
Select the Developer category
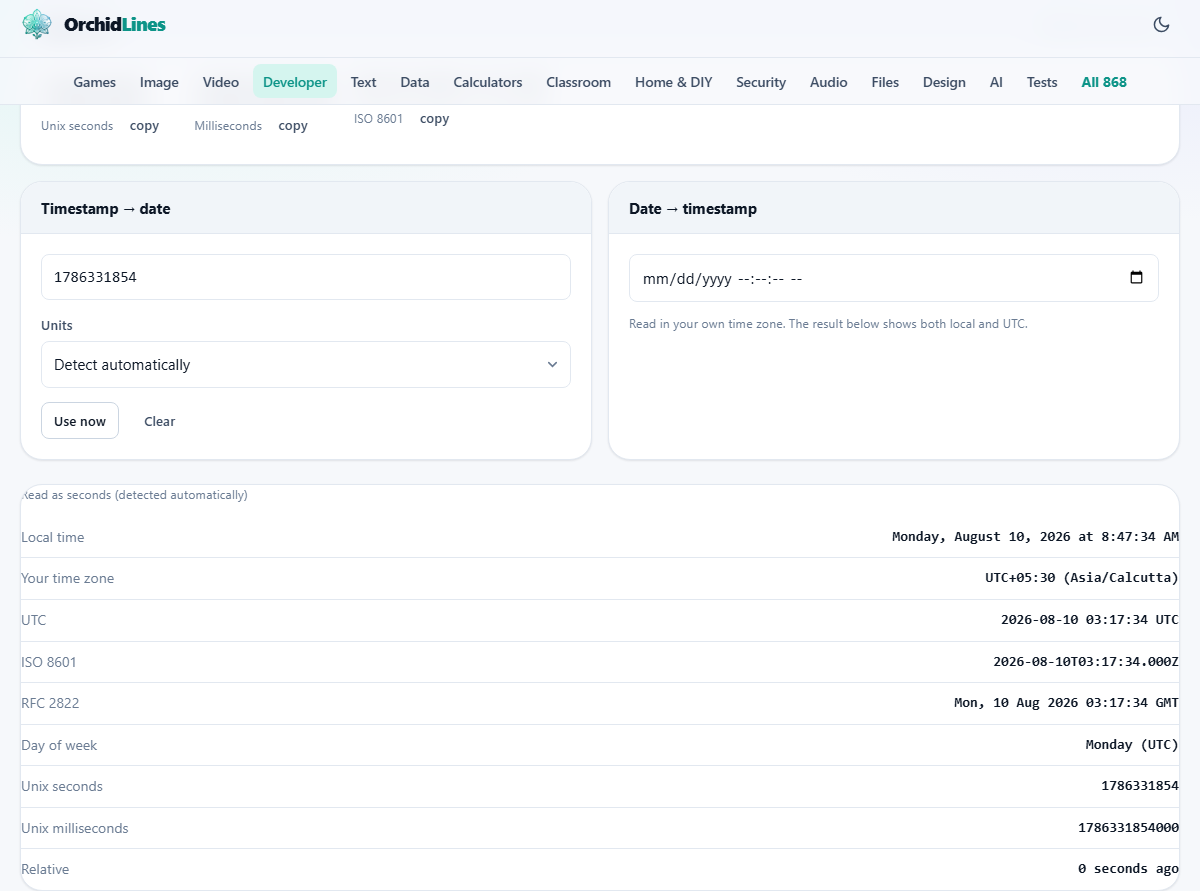295,82
